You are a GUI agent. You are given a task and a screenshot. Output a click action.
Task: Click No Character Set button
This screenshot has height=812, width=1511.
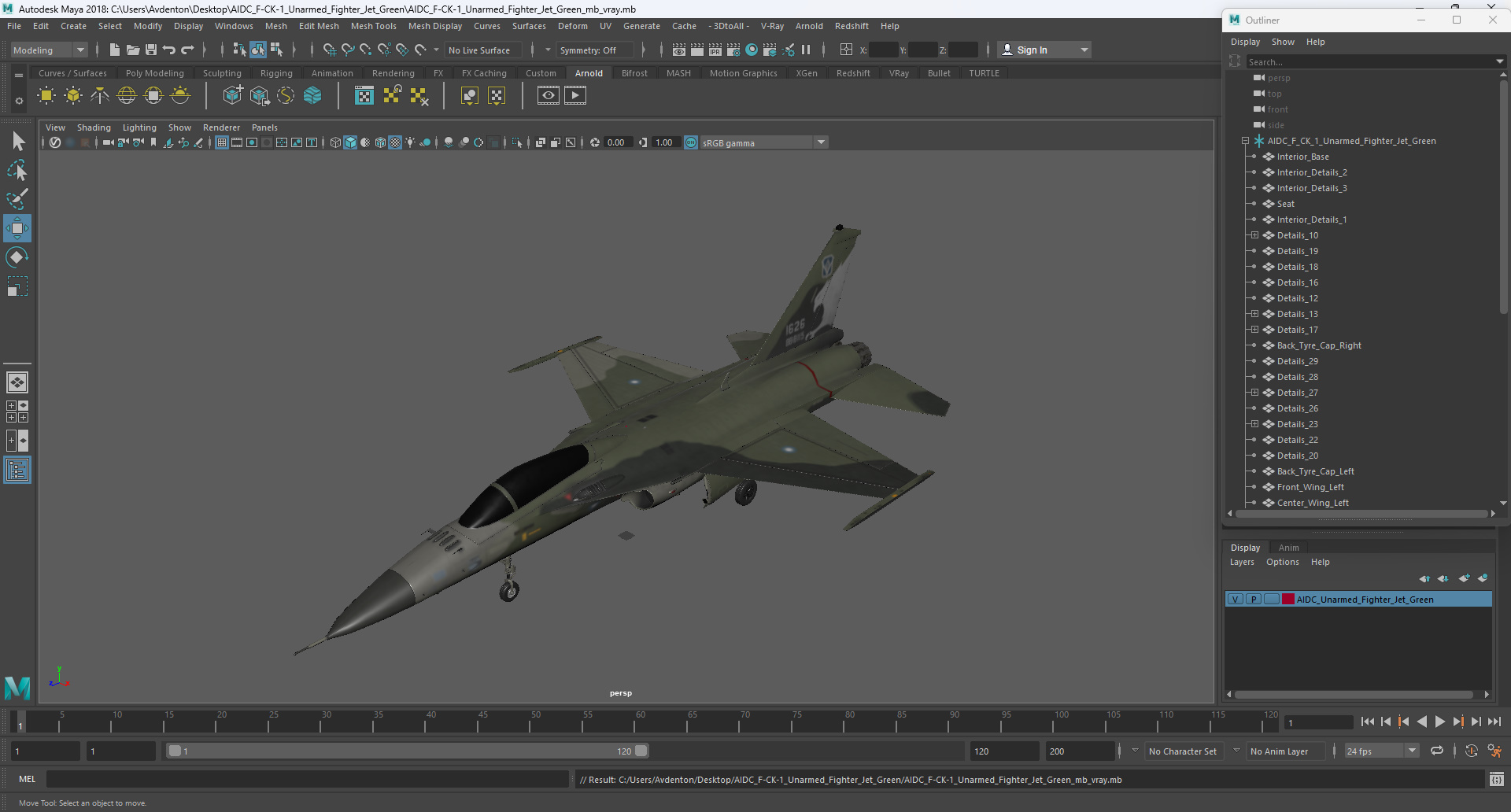pyautogui.click(x=1182, y=751)
